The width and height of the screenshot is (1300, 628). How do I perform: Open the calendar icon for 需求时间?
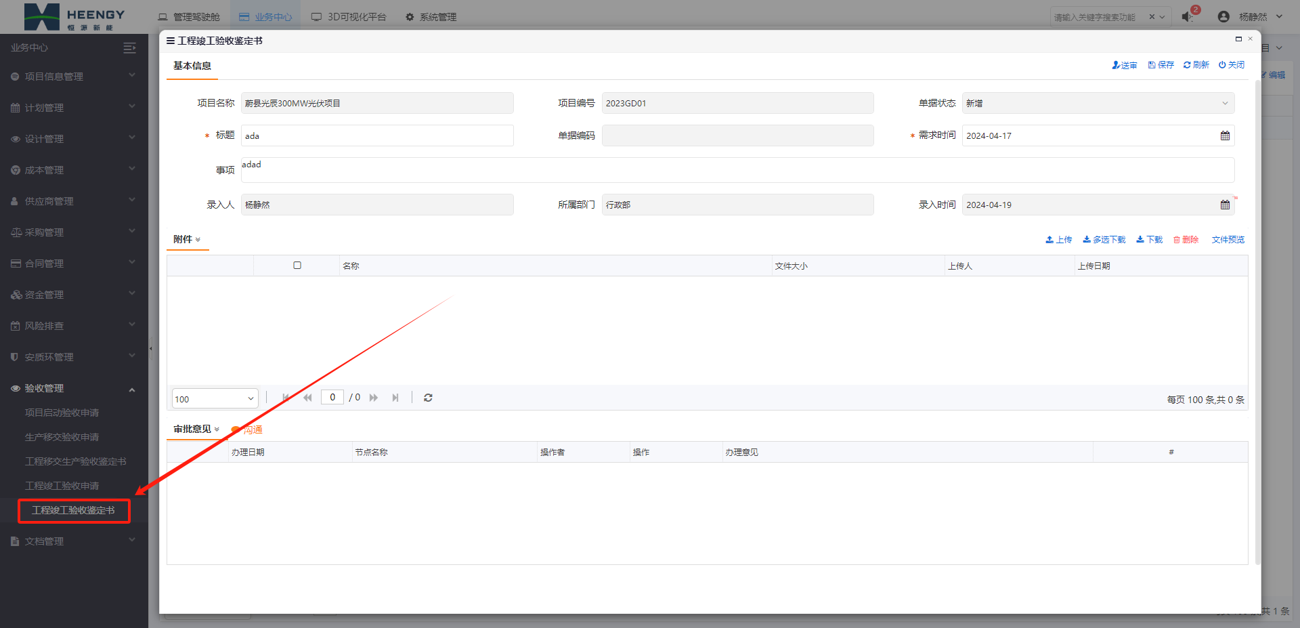(x=1225, y=136)
